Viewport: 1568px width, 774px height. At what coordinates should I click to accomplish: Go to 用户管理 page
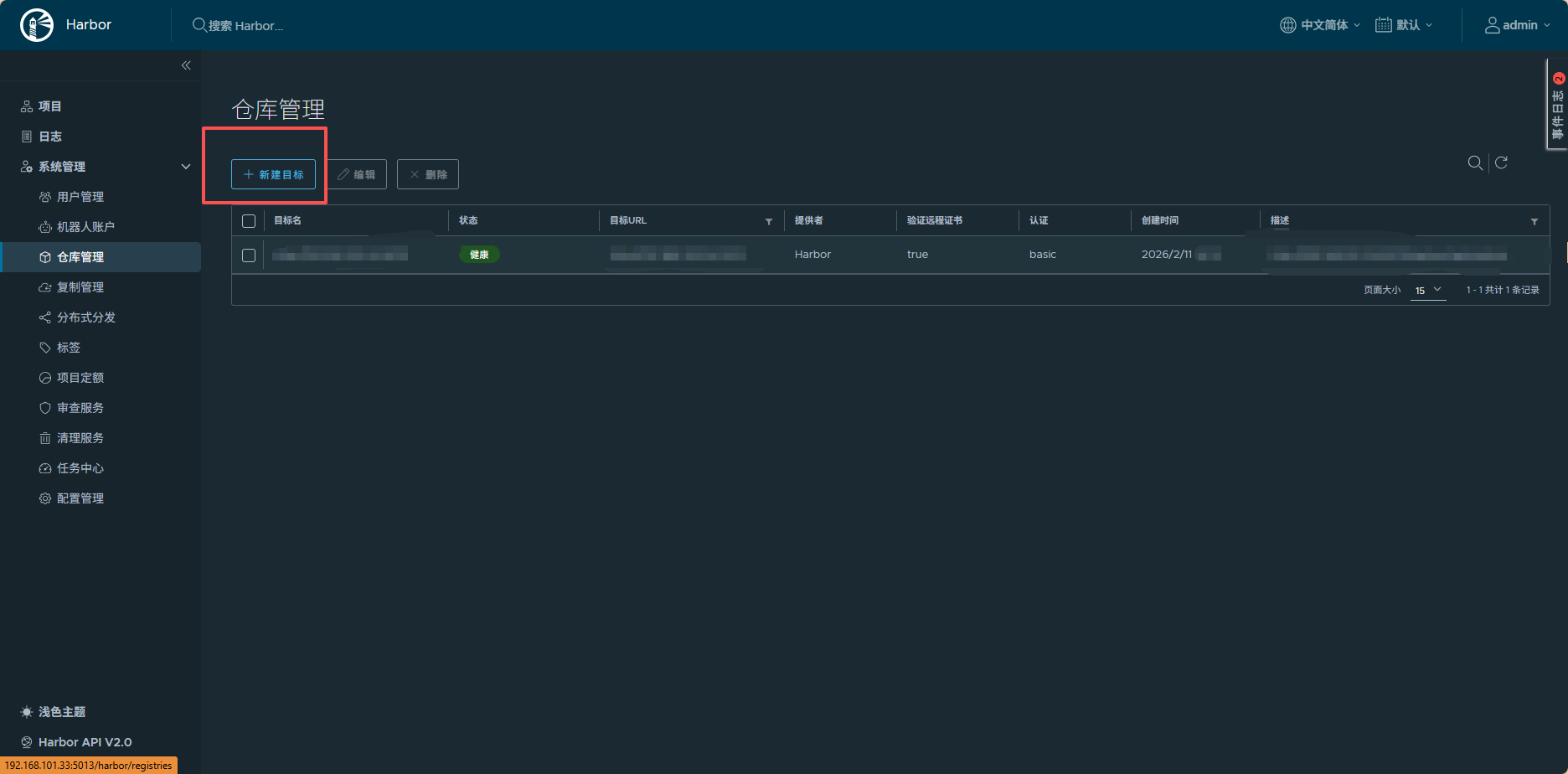(80, 197)
